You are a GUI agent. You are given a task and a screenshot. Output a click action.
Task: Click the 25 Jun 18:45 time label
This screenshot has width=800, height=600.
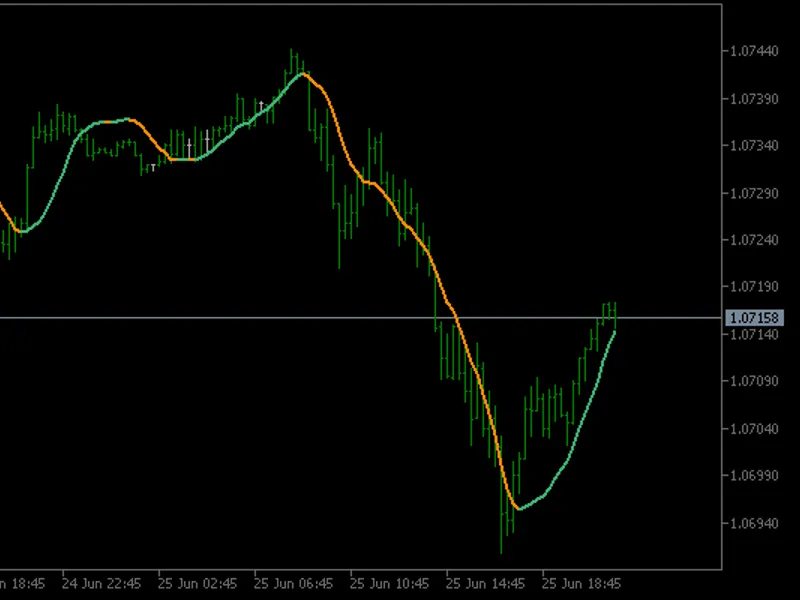[581, 584]
